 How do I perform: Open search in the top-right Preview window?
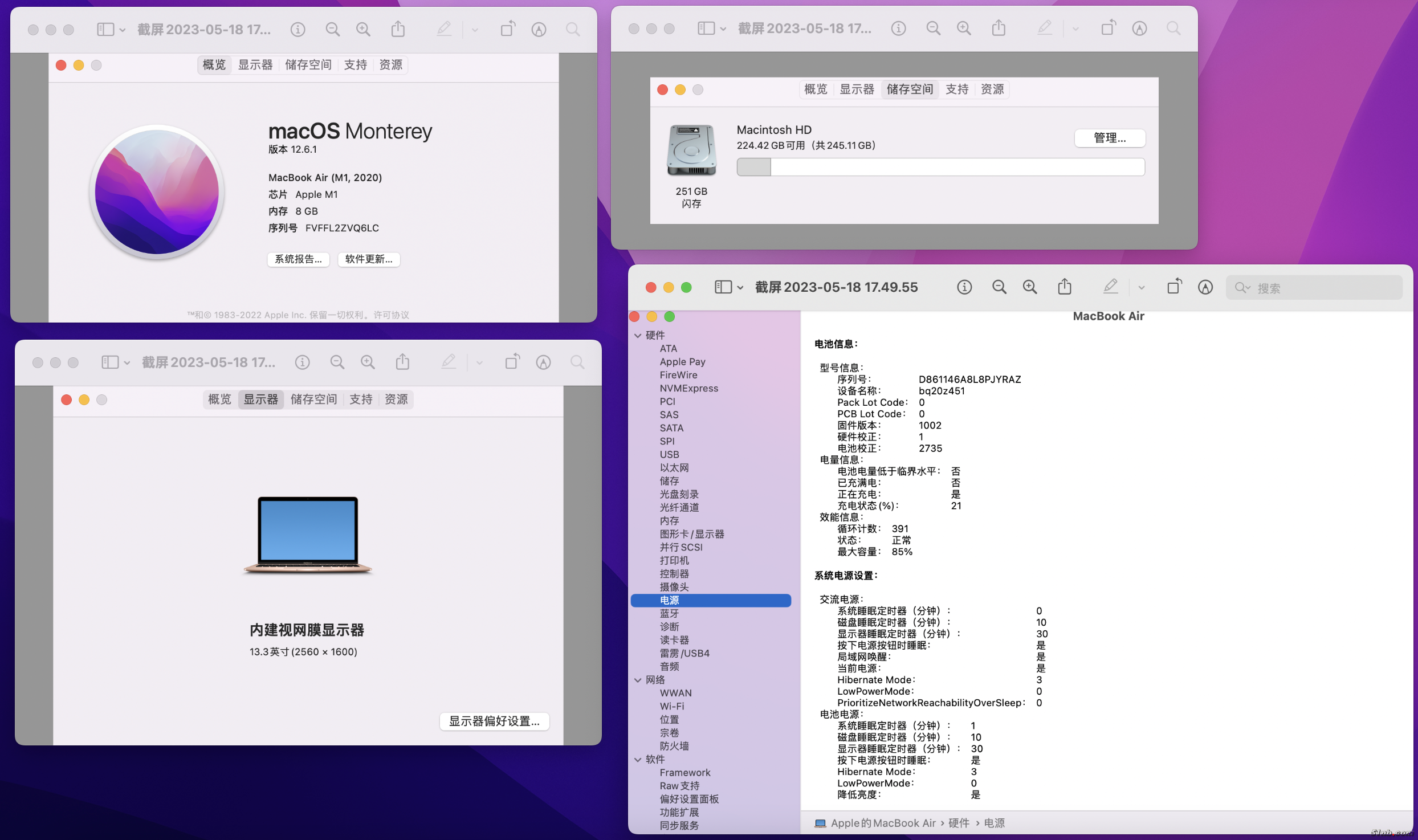(1173, 28)
